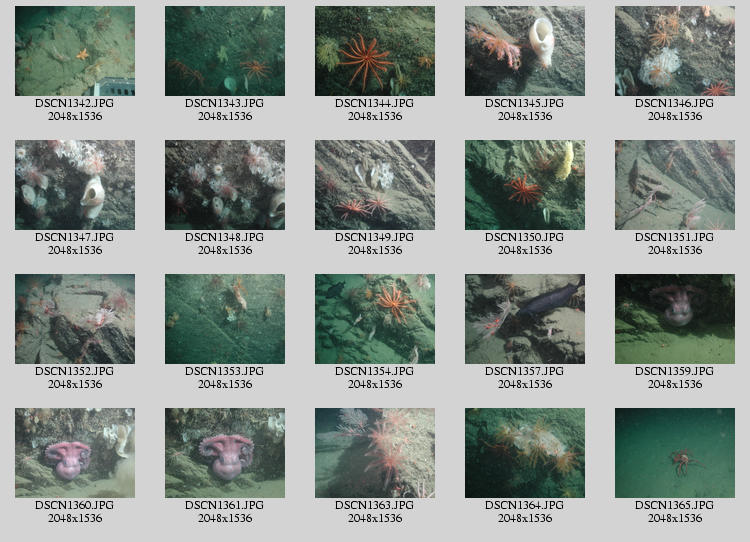Select the DSCN1344.JPG orange crinoid thumbnail

click(x=375, y=51)
